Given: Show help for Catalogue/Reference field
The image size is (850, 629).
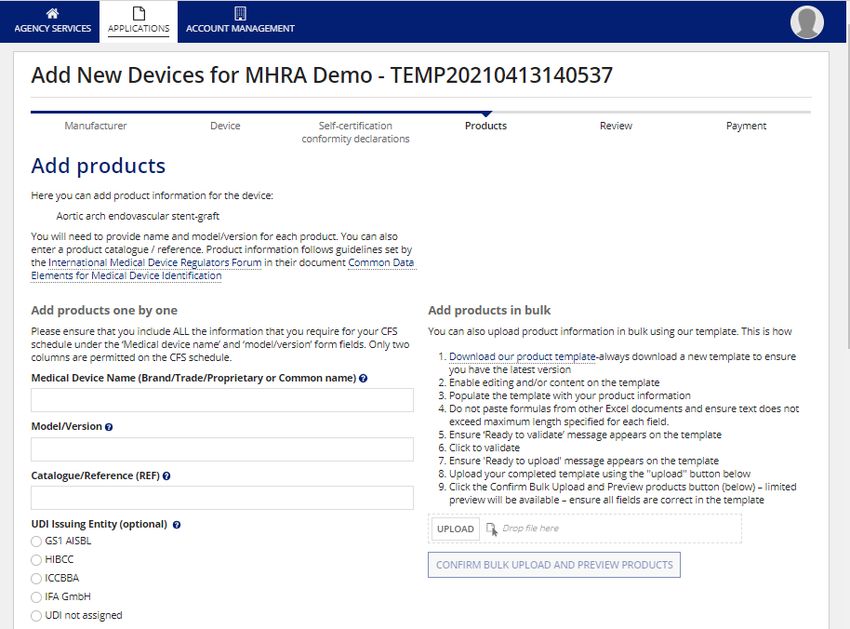Looking at the screenshot, I should [x=166, y=476].
